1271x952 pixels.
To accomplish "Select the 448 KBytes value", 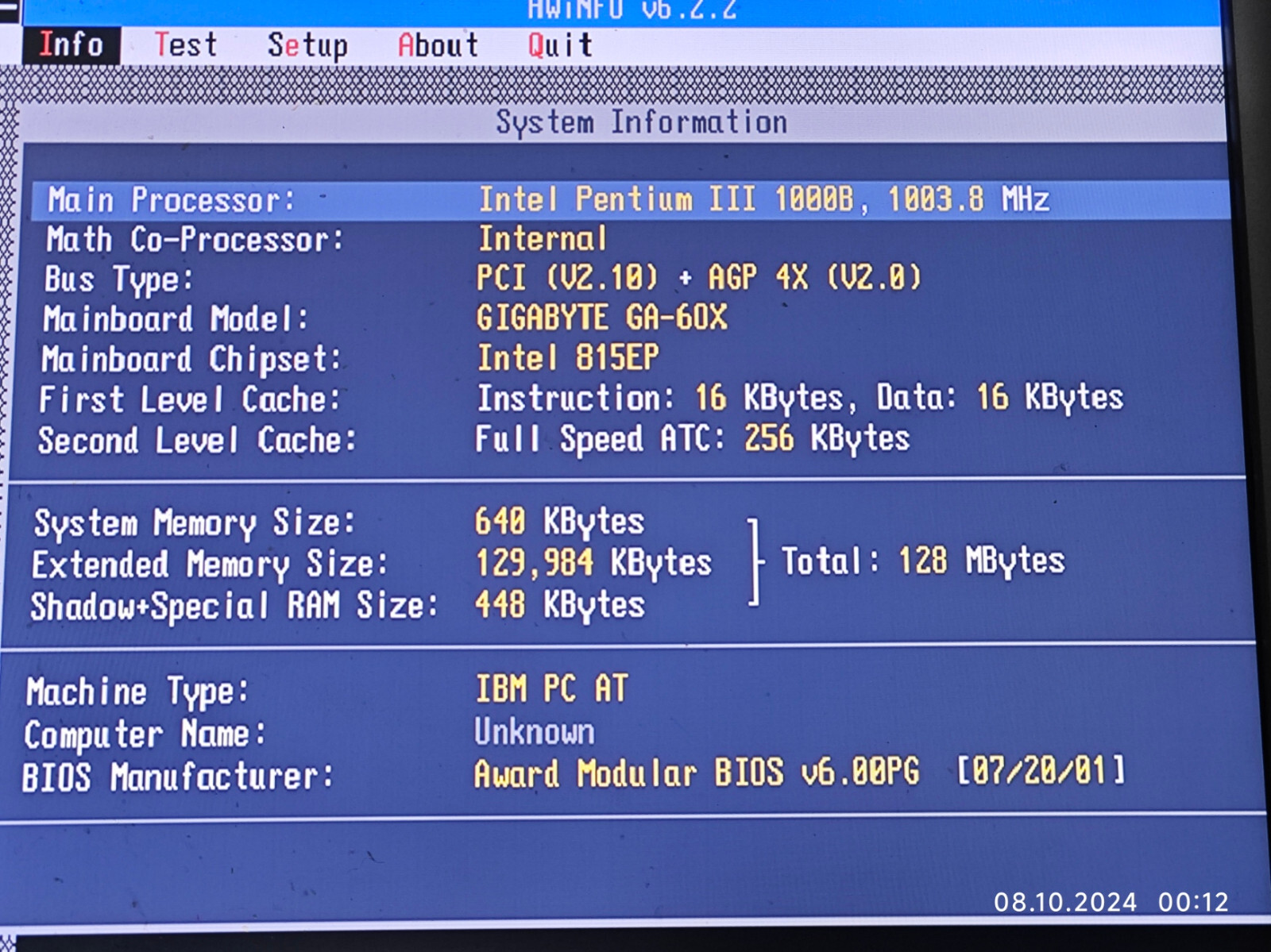I will click(559, 605).
